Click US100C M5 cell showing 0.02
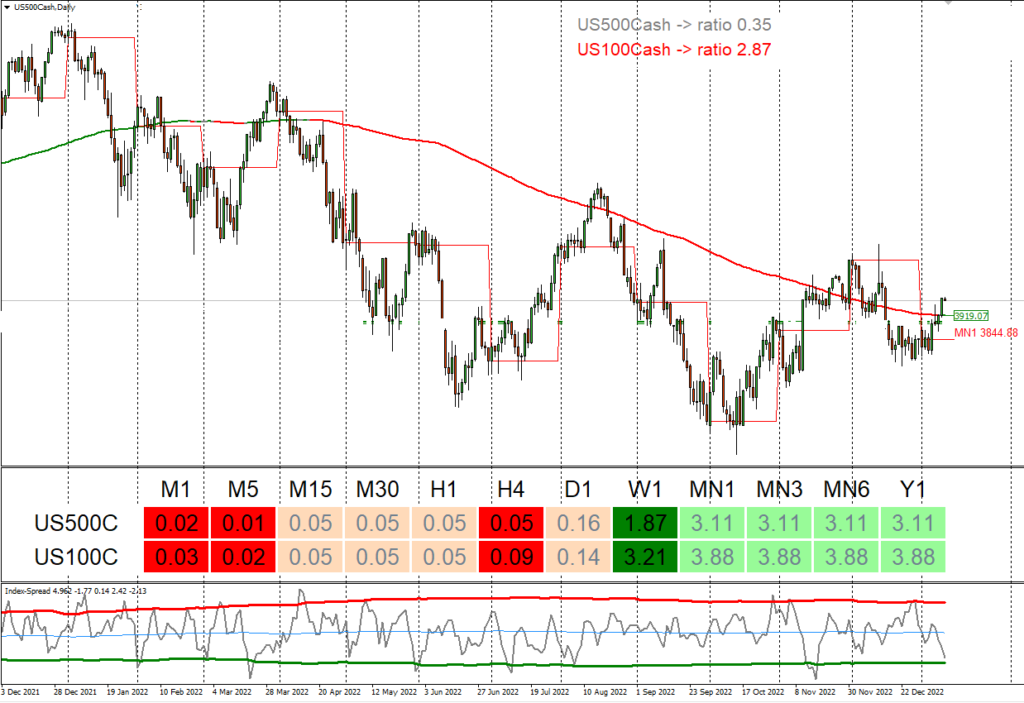1024x703 pixels. (244, 557)
